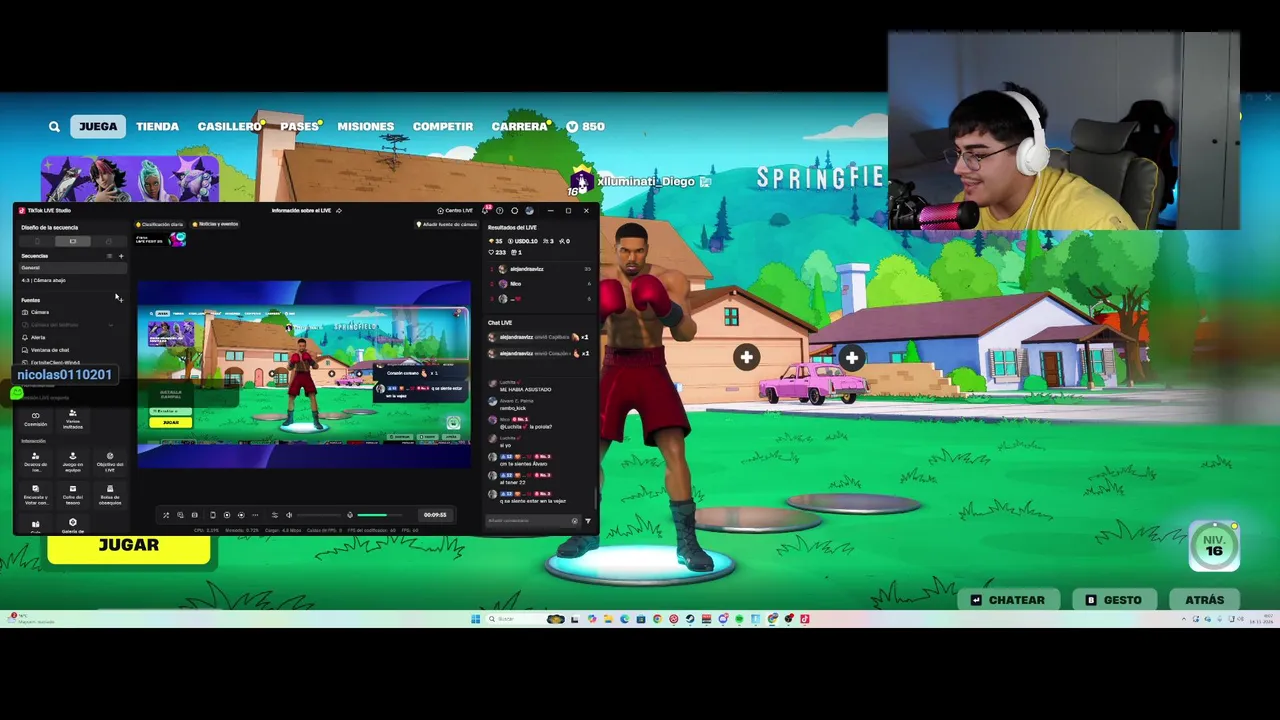
Task: Open the Juego en equipo tool
Action: tap(73, 462)
